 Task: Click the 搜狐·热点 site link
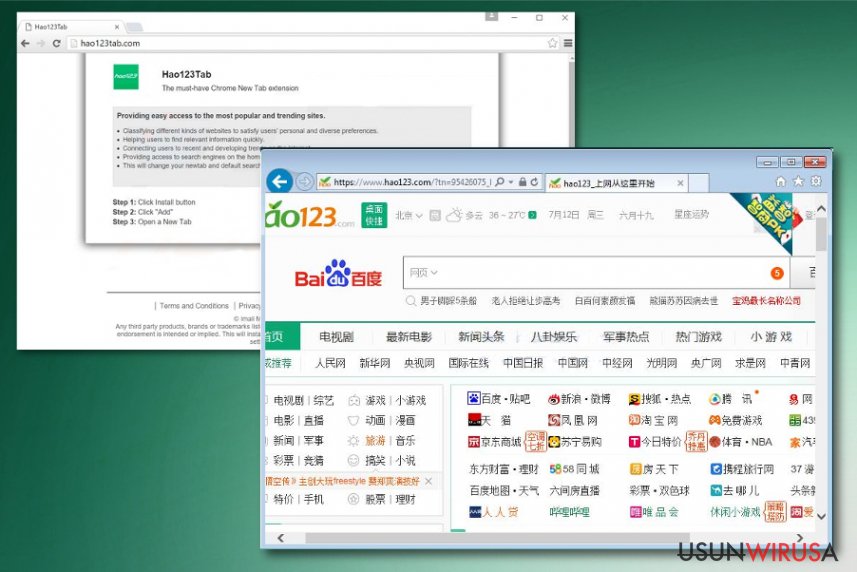point(660,399)
